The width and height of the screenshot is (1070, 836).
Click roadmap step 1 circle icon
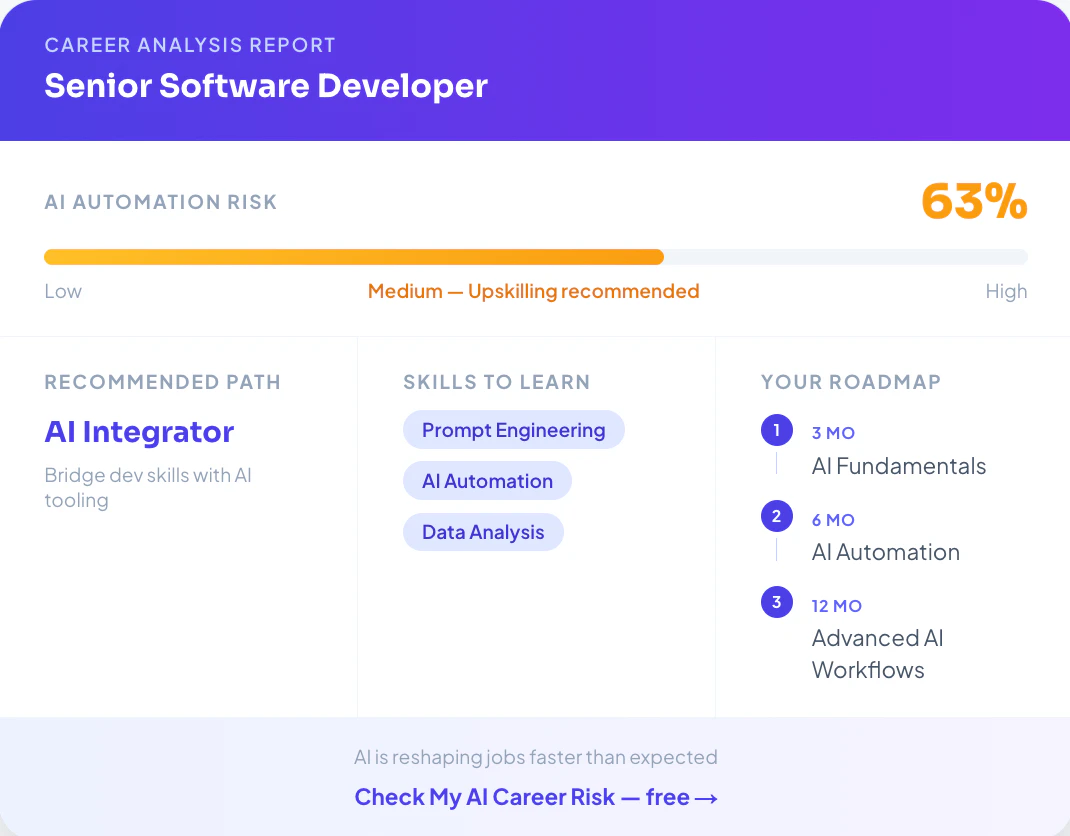[x=777, y=430]
